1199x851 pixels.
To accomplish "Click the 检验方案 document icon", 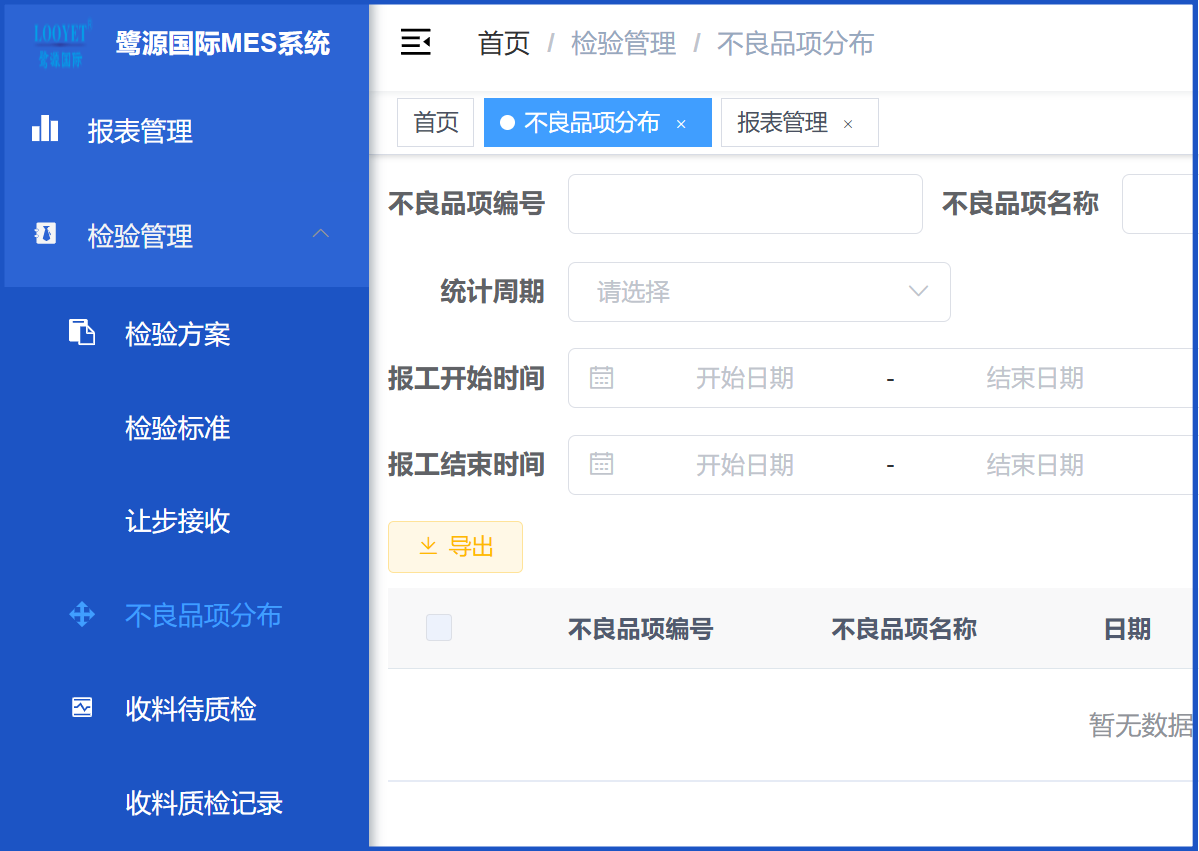I will (x=82, y=333).
